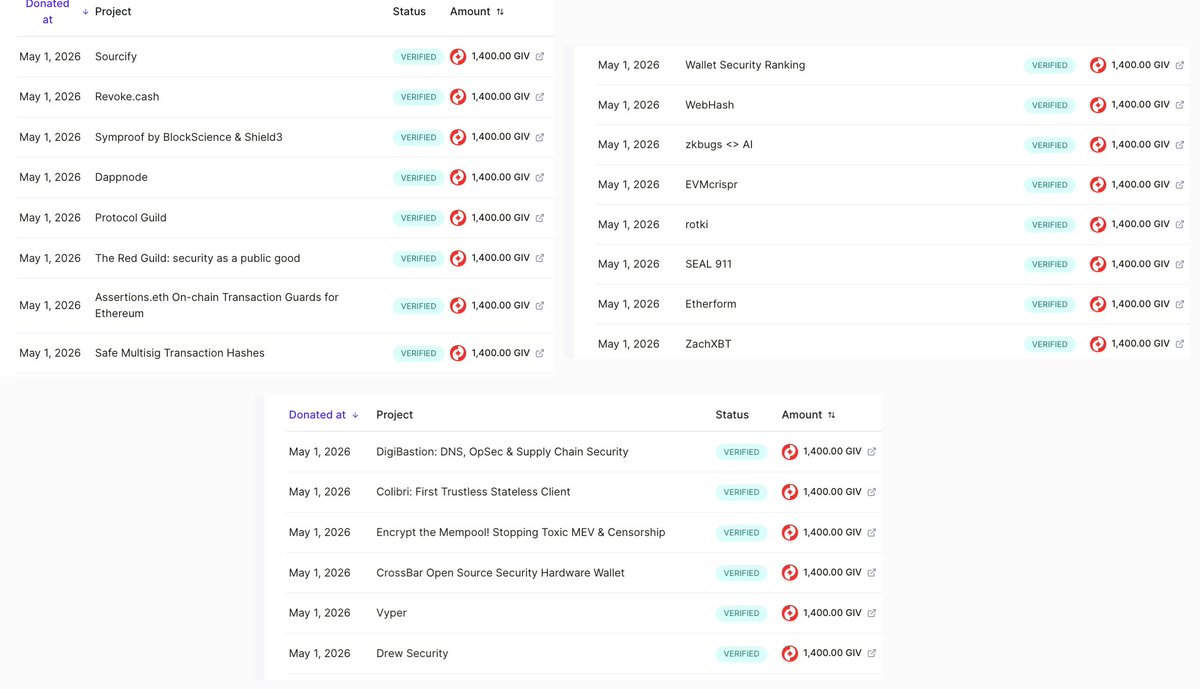This screenshot has height=689, width=1200.
Task: Select the WebHash project name
Action: tap(710, 105)
